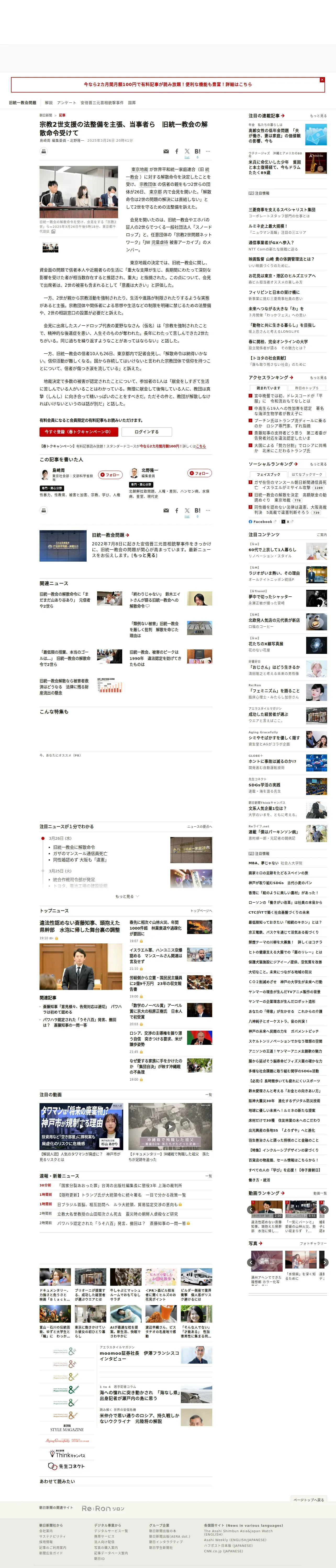Share article on Facebook at top

pyautogui.click(x=177, y=152)
